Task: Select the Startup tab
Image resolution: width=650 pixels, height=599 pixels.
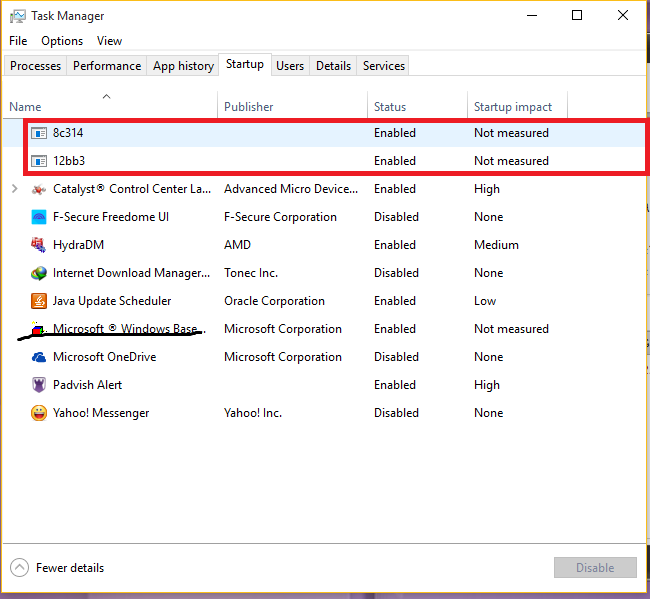Action: coord(245,64)
